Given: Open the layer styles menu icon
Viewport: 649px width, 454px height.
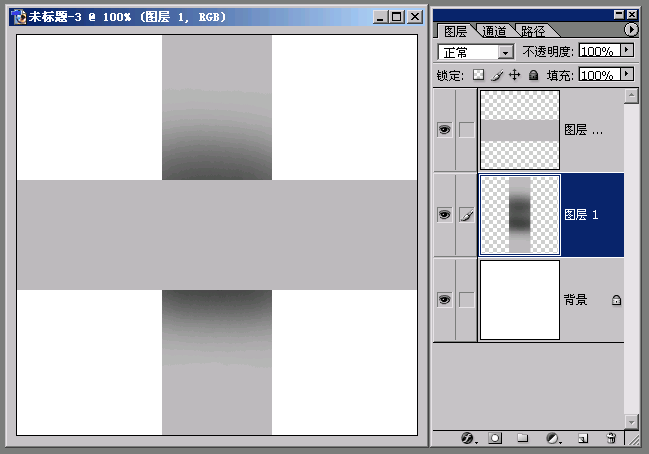Looking at the screenshot, I should pyautogui.click(x=468, y=438).
